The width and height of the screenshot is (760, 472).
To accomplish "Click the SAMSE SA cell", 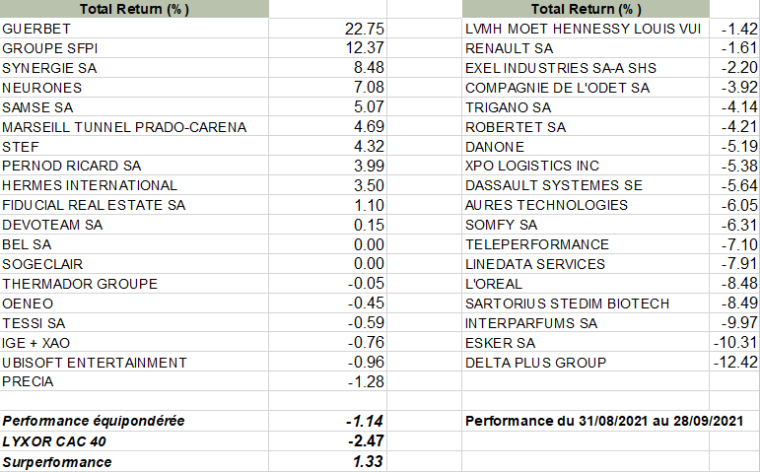I will [x=134, y=108].
